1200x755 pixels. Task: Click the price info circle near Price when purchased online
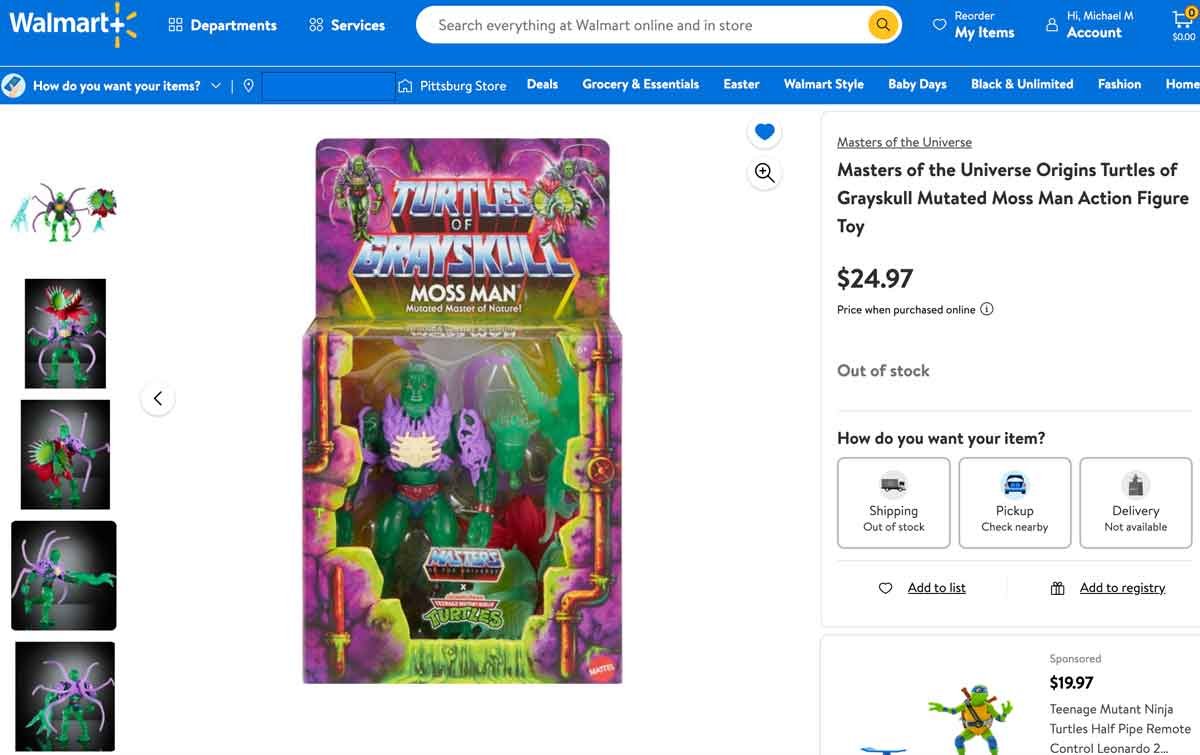pos(987,309)
